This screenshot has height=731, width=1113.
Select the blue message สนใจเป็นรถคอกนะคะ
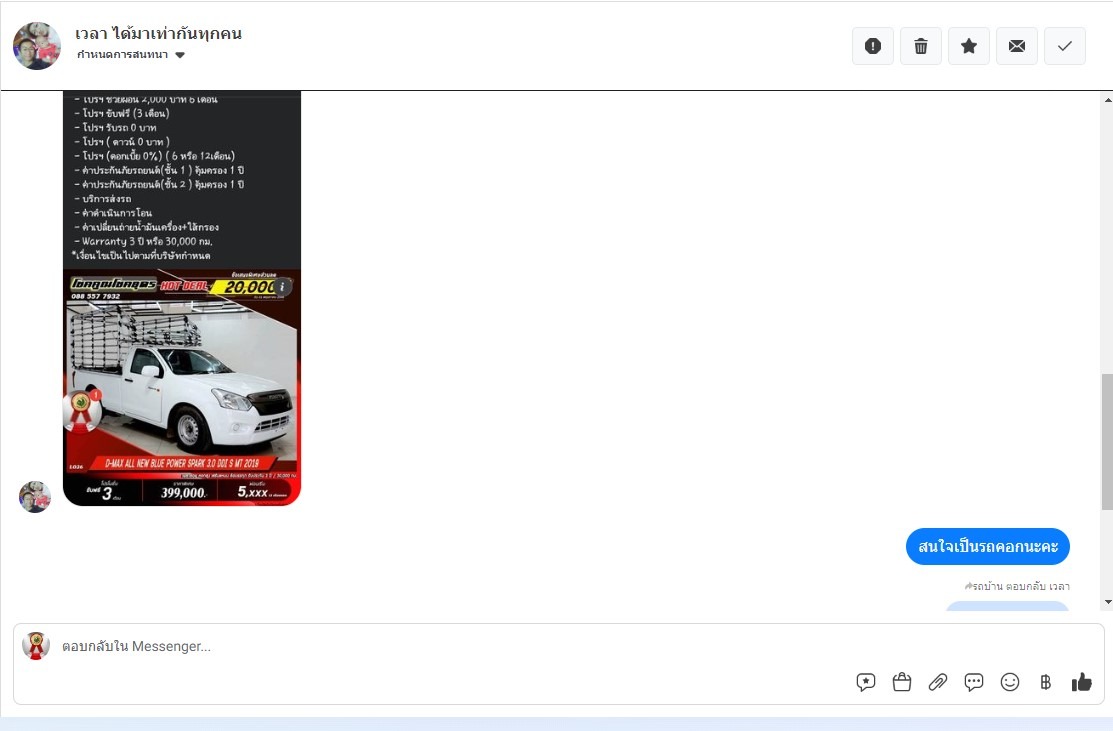tap(987, 546)
